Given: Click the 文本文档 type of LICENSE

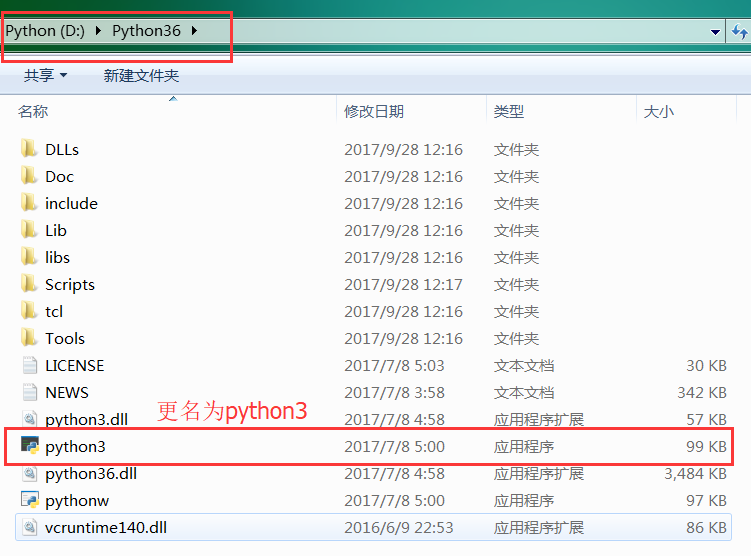Looking at the screenshot, I should [523, 365].
